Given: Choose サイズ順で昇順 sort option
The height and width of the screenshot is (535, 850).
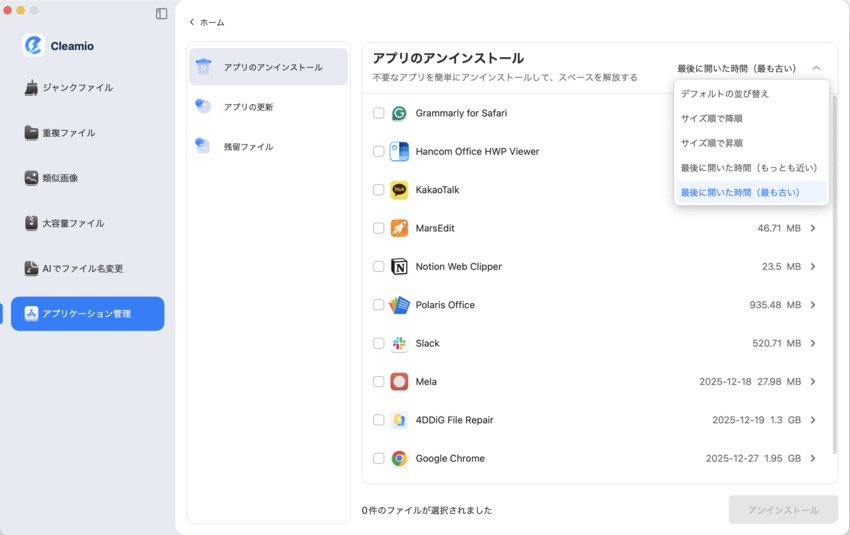Looking at the screenshot, I should tap(751, 143).
